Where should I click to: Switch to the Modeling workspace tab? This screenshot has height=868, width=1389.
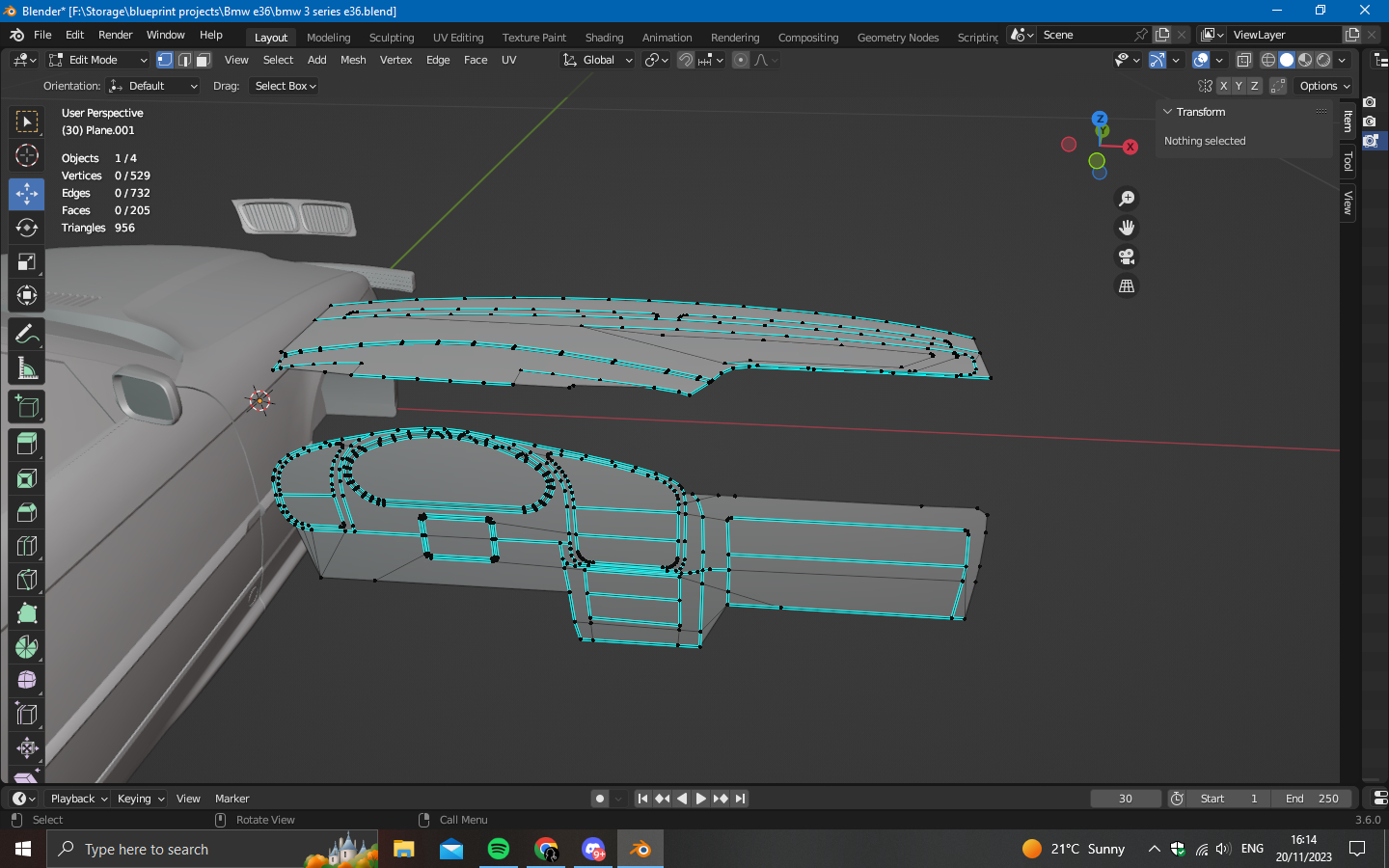coord(328,38)
